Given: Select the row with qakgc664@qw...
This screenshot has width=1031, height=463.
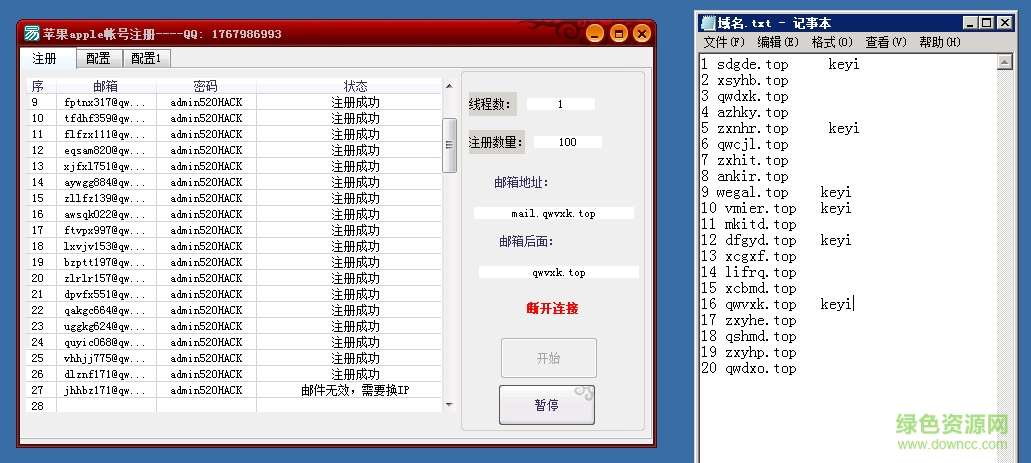Looking at the screenshot, I should 234,310.
